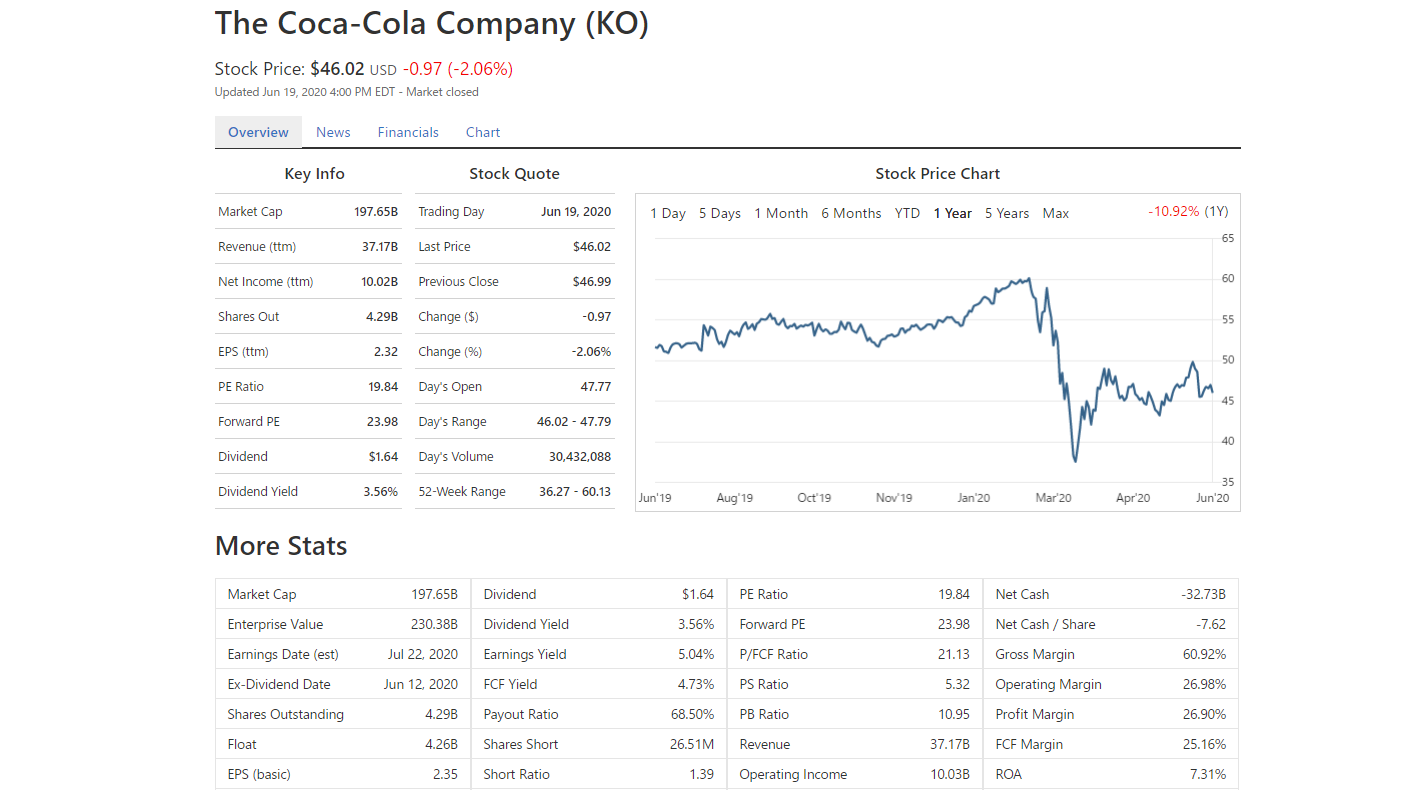Click Shares Short value 26.51M
Image resolution: width=1404 pixels, height=790 pixels.
point(692,745)
